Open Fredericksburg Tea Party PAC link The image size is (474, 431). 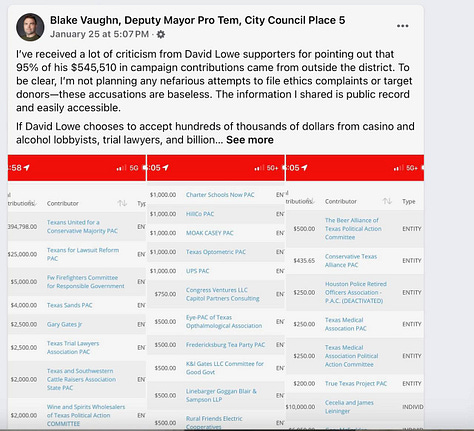[225, 345]
